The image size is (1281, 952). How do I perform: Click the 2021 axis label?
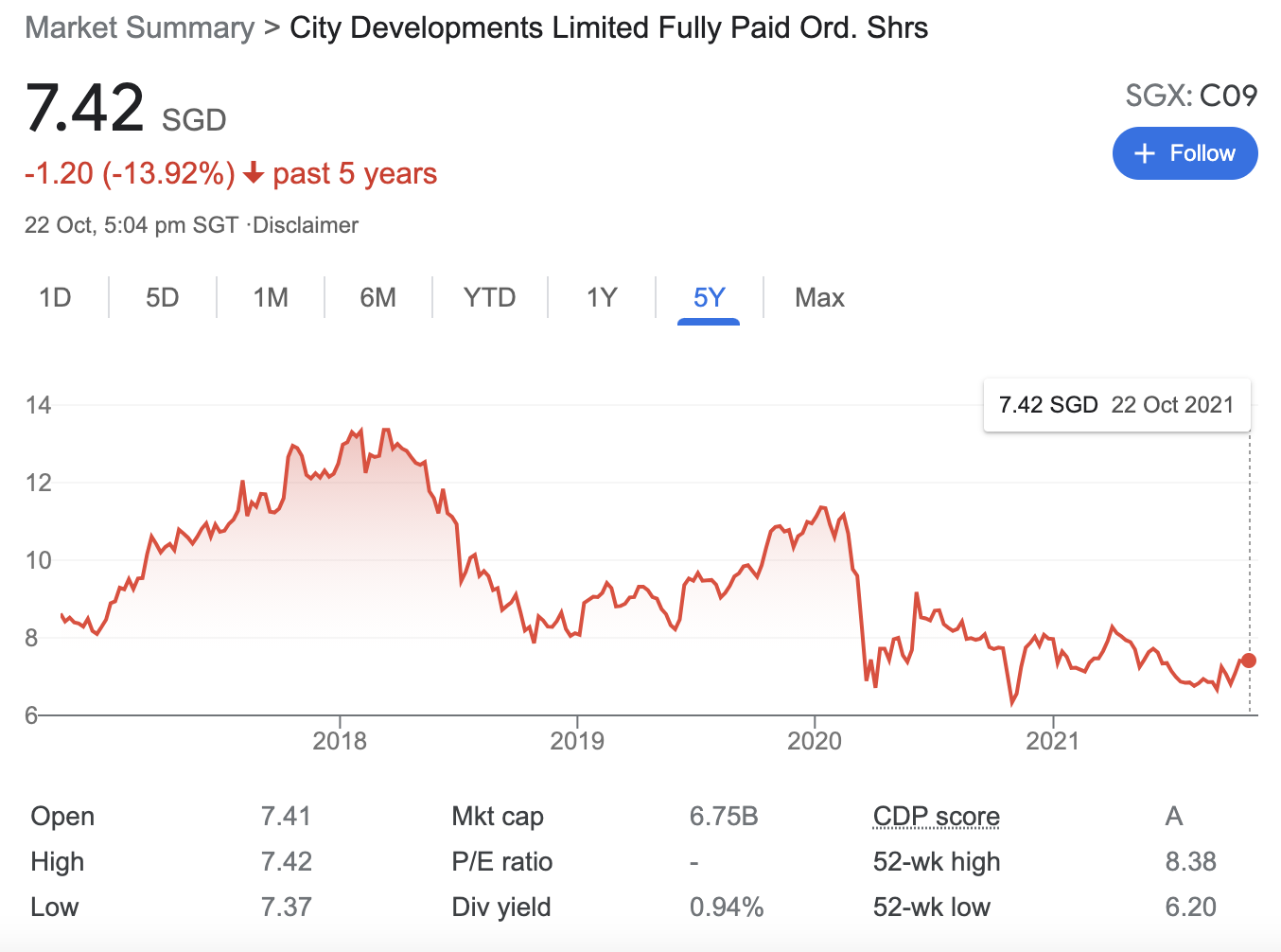tap(1053, 740)
